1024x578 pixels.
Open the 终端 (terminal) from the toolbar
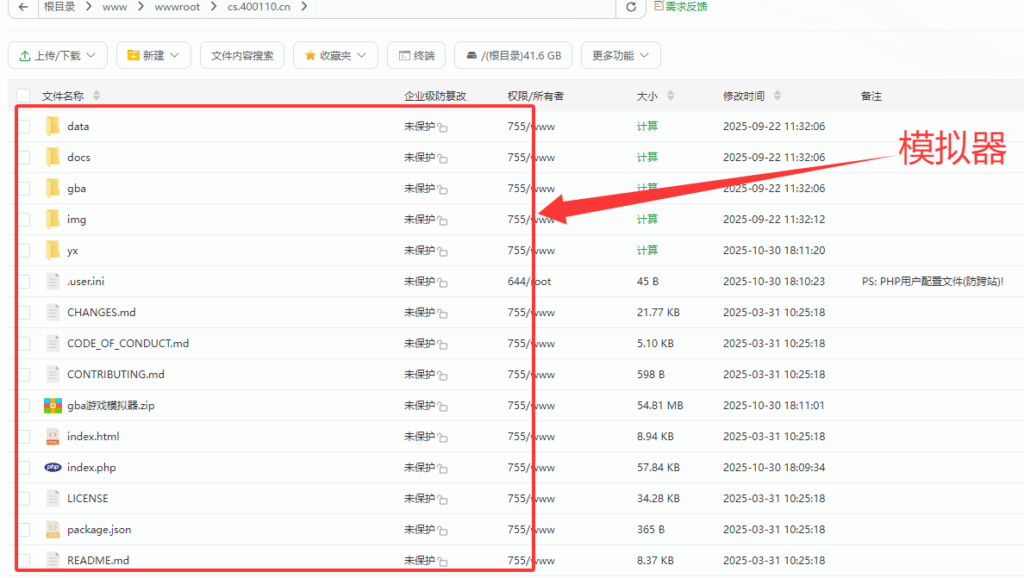[x=417, y=55]
